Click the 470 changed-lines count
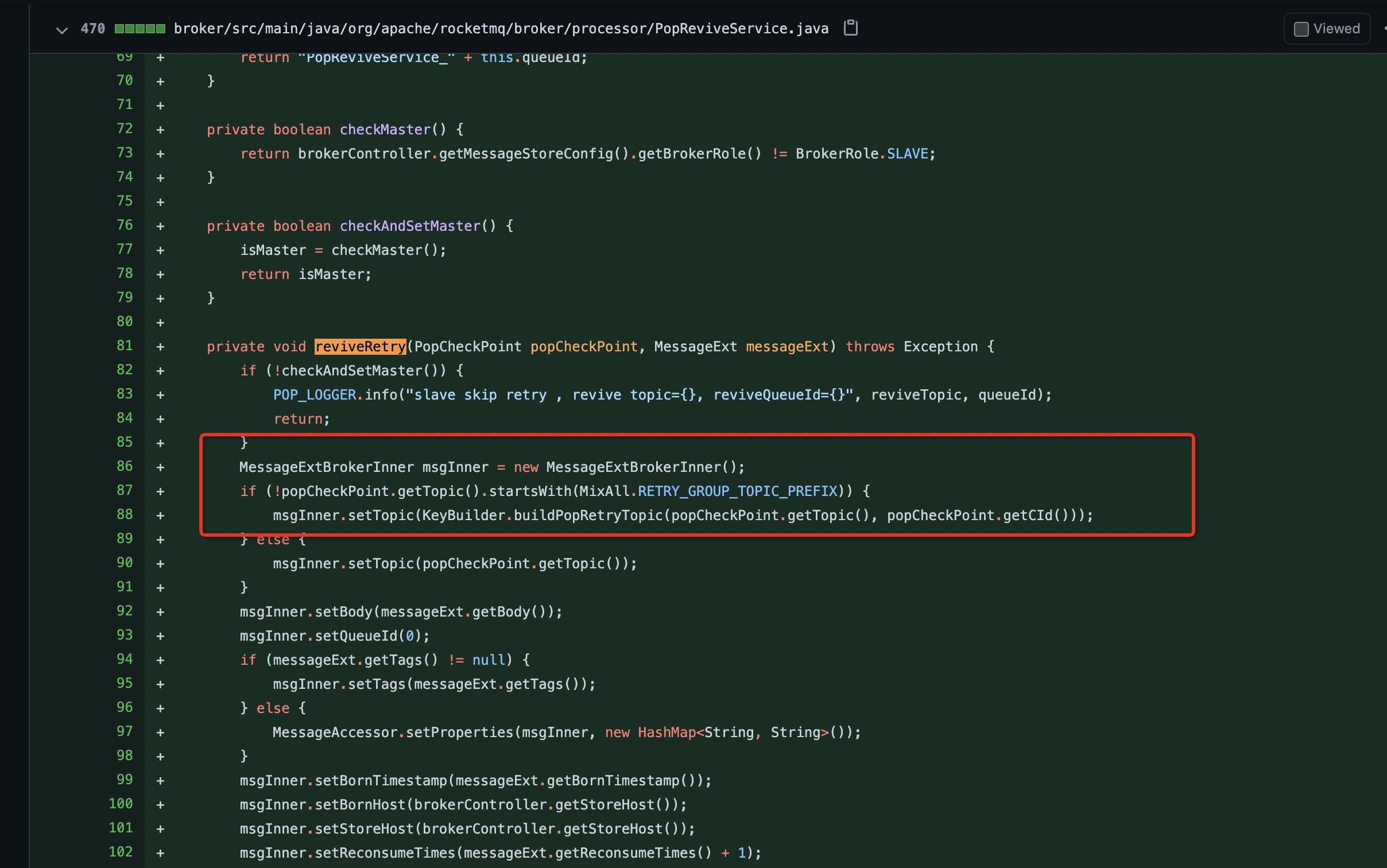 pyautogui.click(x=92, y=29)
